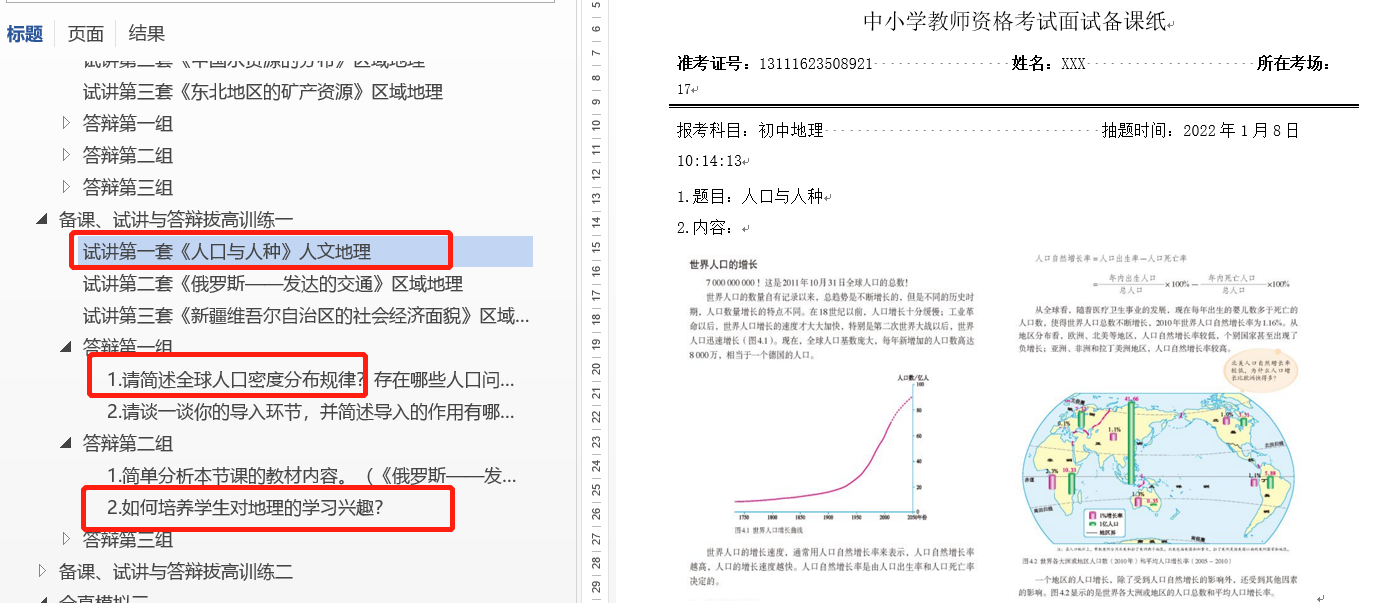
Task: Select heading 2.请谈一谈你的导入环节
Action: pos(310,412)
